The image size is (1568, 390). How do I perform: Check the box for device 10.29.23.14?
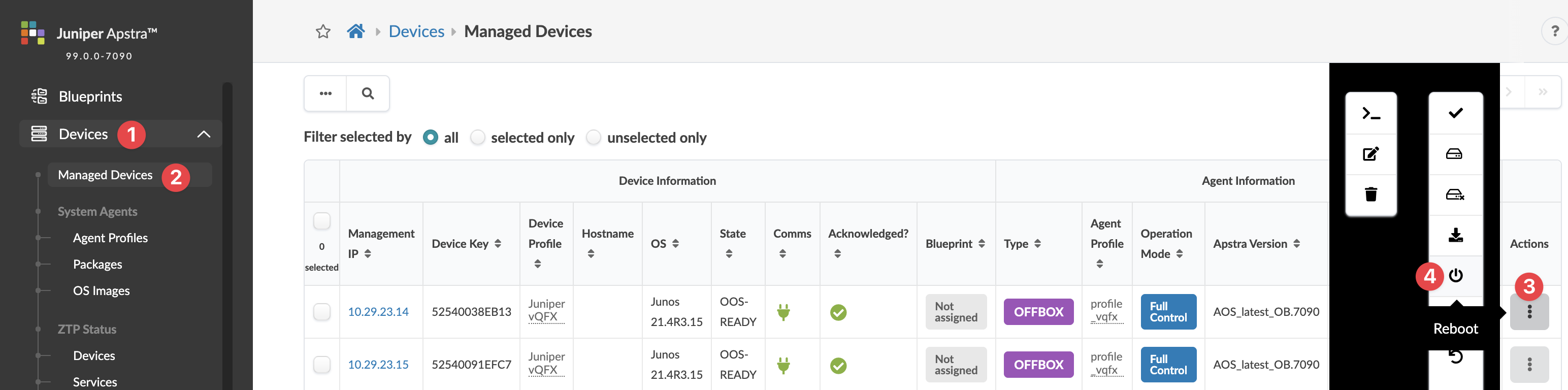click(x=321, y=312)
